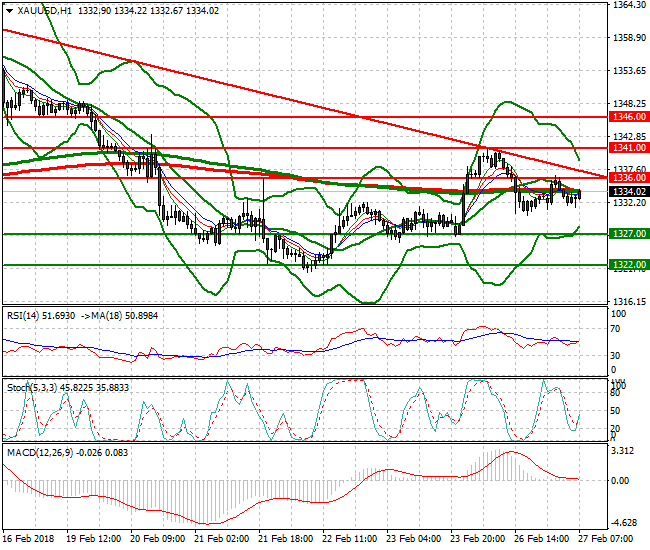Select the MACD(12,26,9) indicator label
This screenshot has width=650, height=550.
[x=39, y=453]
